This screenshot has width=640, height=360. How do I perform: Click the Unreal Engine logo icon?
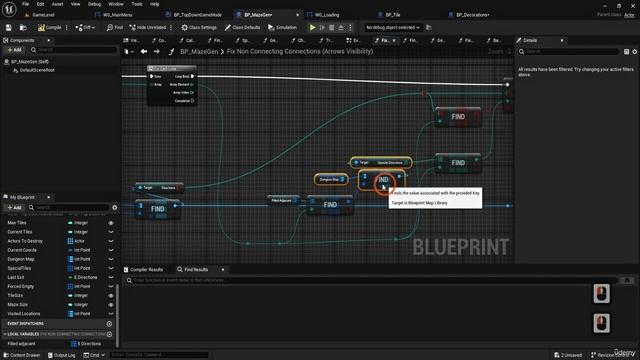9,9
